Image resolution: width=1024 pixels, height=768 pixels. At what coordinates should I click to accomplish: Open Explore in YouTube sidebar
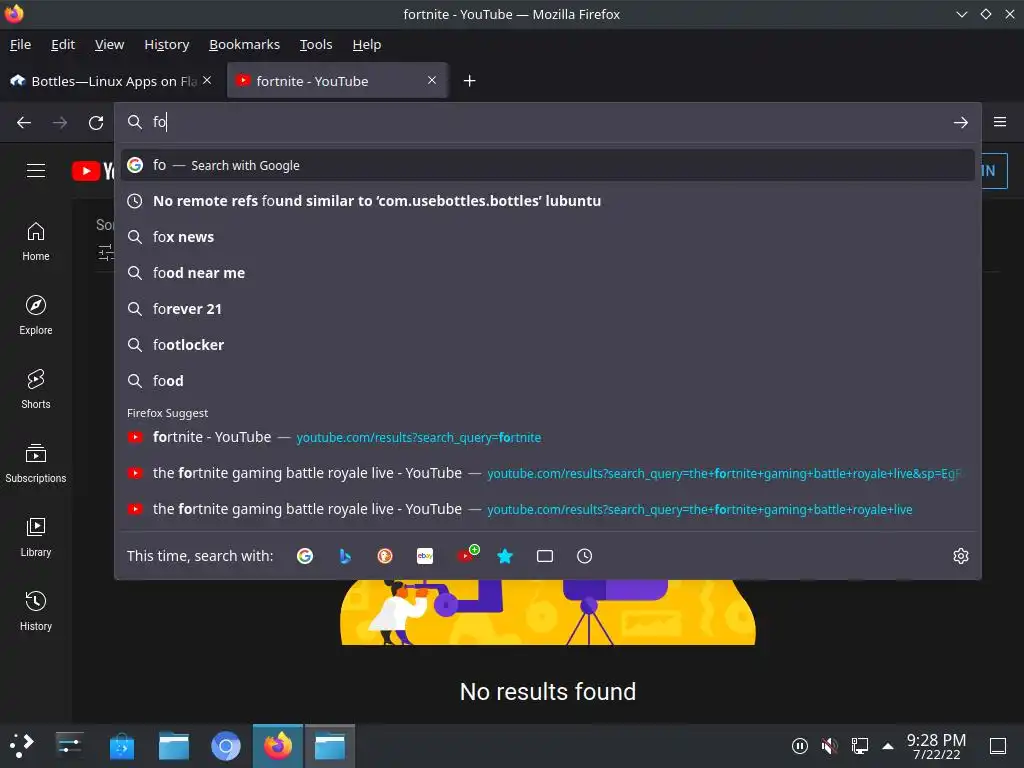pyautogui.click(x=36, y=315)
